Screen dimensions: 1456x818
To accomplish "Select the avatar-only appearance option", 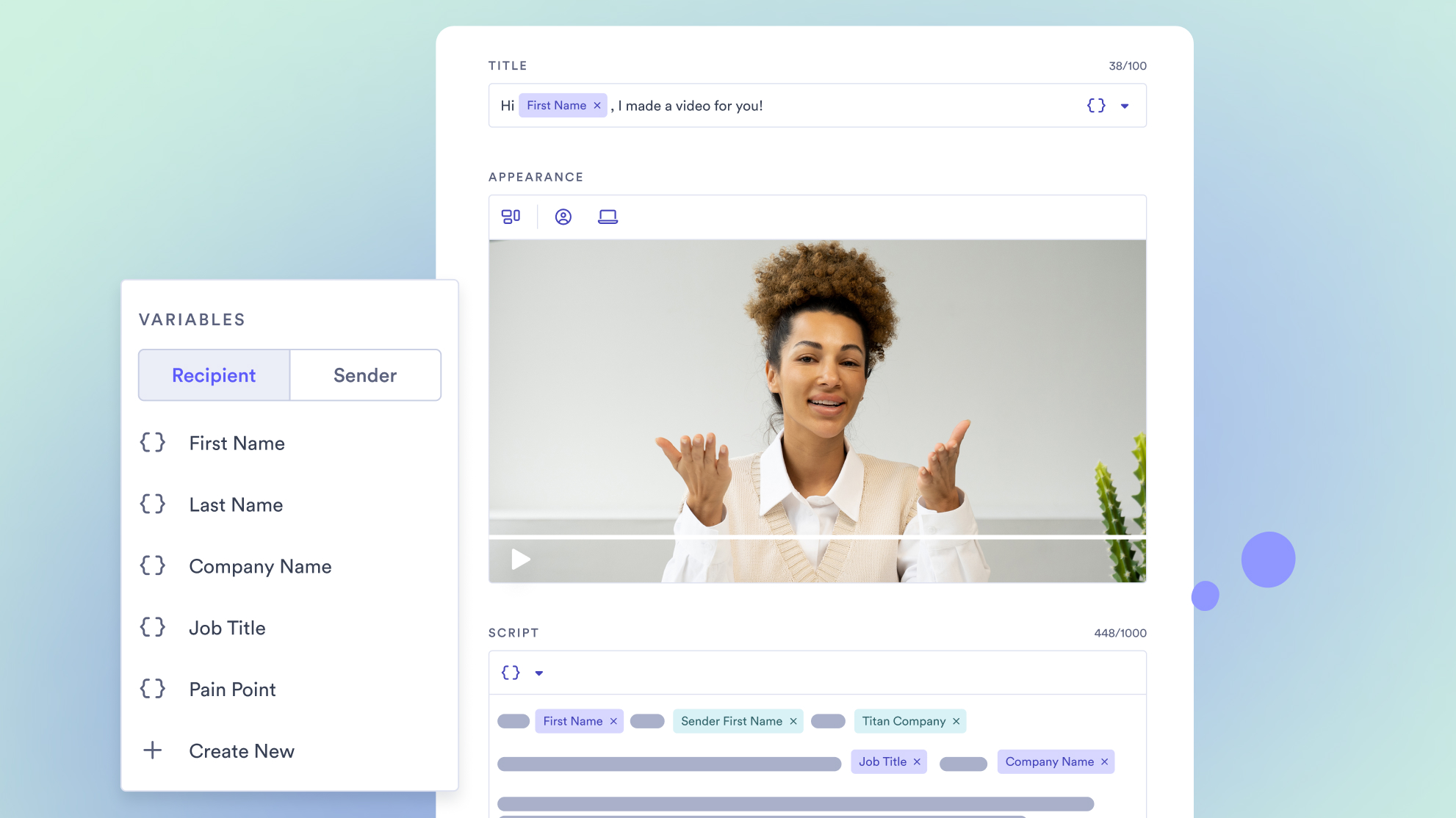I will tap(563, 217).
